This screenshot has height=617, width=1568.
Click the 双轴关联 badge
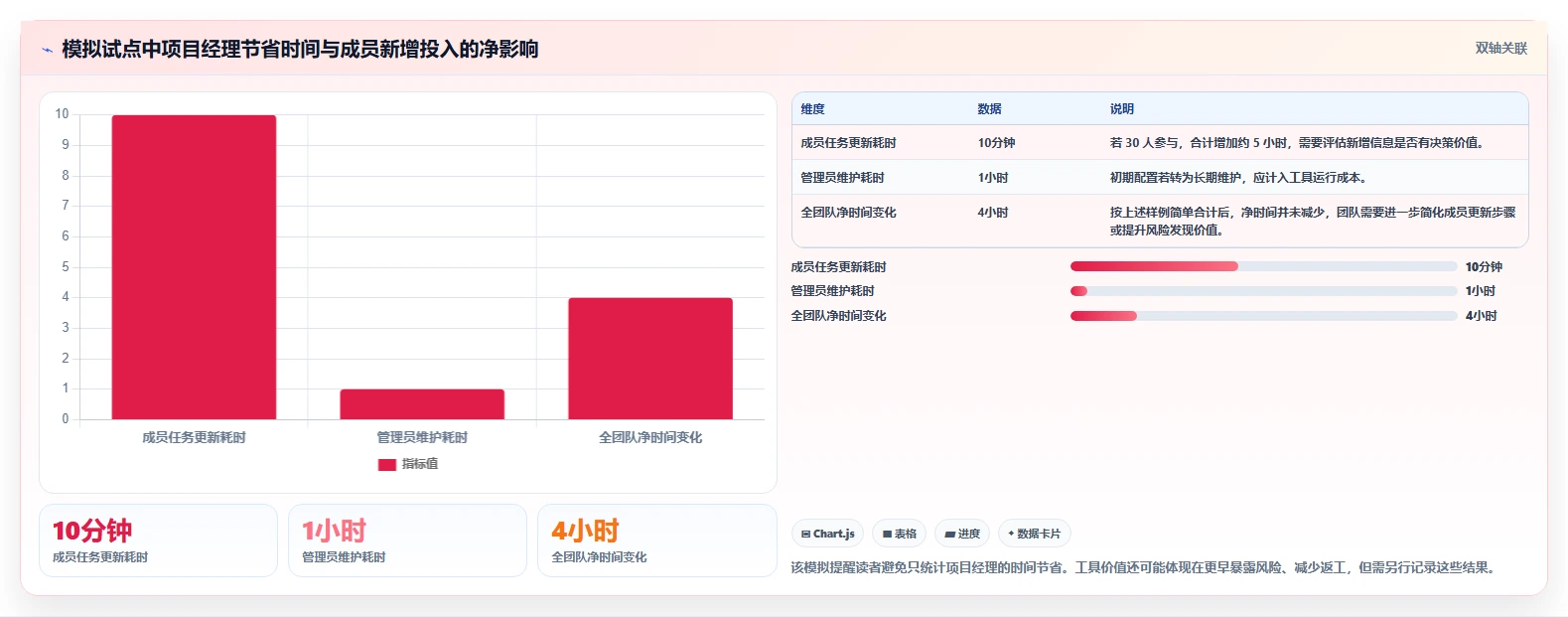1500,49
